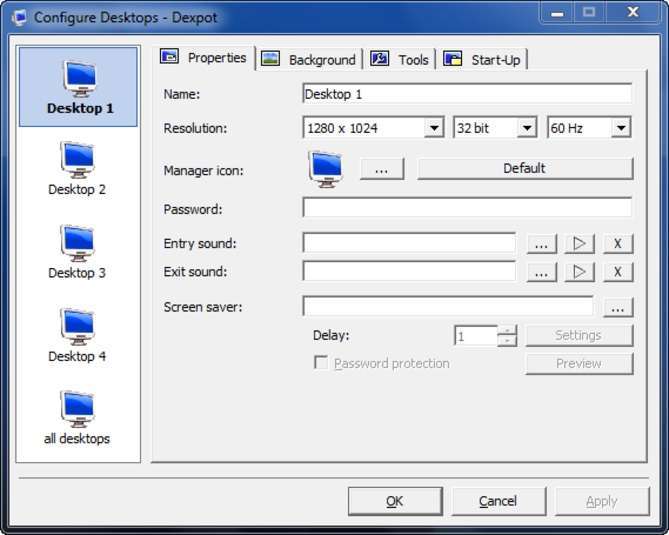The image size is (669, 535).
Task: Browse for Screen saver file
Action: coord(618,307)
